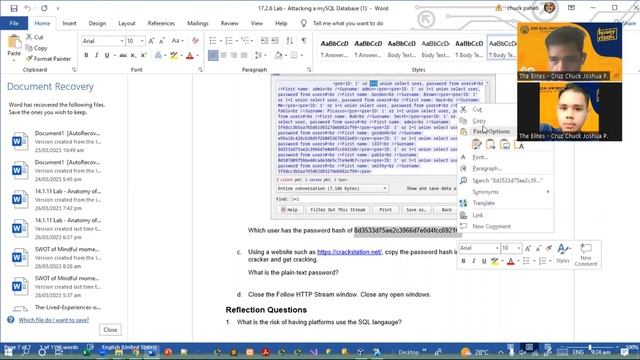Switch to the References tab
This screenshot has width=640, height=360.
(161, 23)
